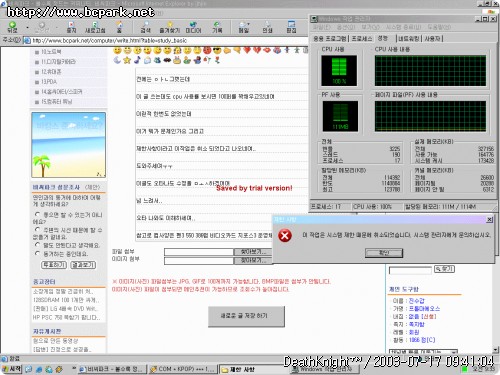
Task: Open the Mail toolbar dropdown arrow
Action: [249, 24]
